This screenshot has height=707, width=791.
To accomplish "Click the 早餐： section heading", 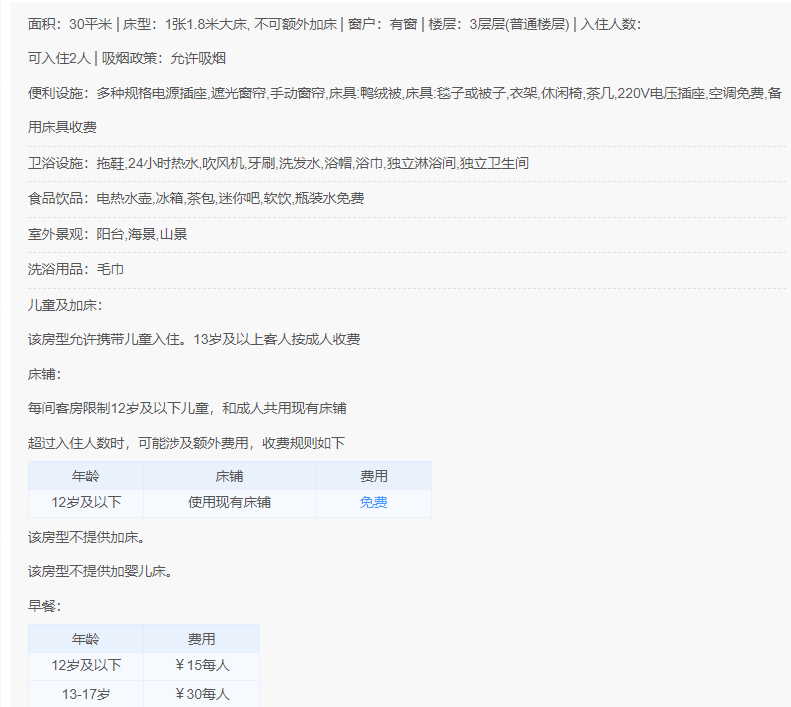I will click(44, 606).
